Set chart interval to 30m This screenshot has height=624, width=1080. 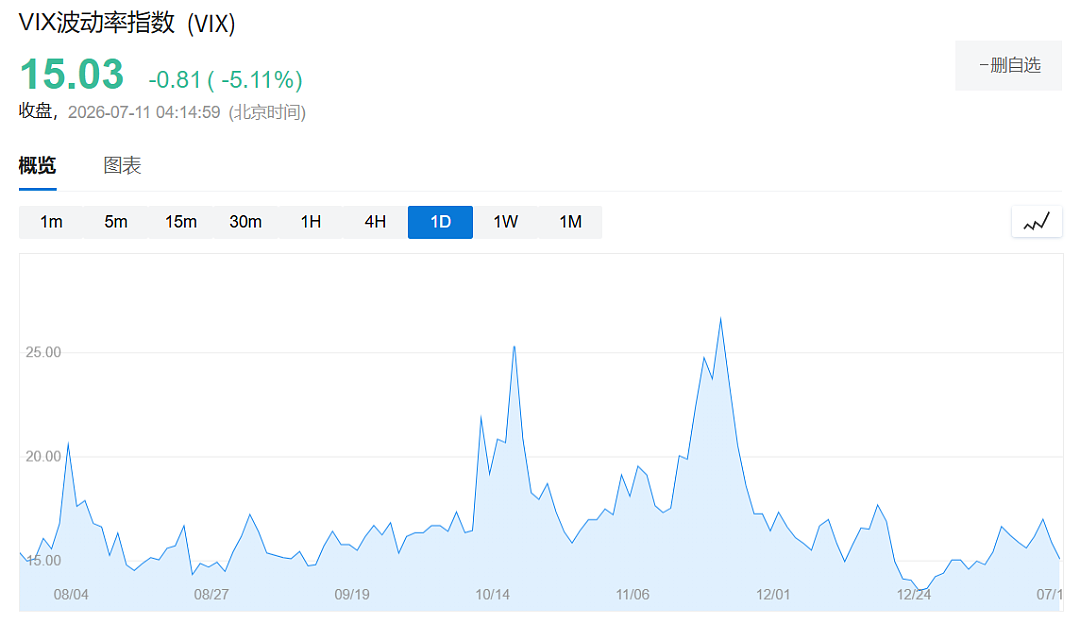[245, 222]
